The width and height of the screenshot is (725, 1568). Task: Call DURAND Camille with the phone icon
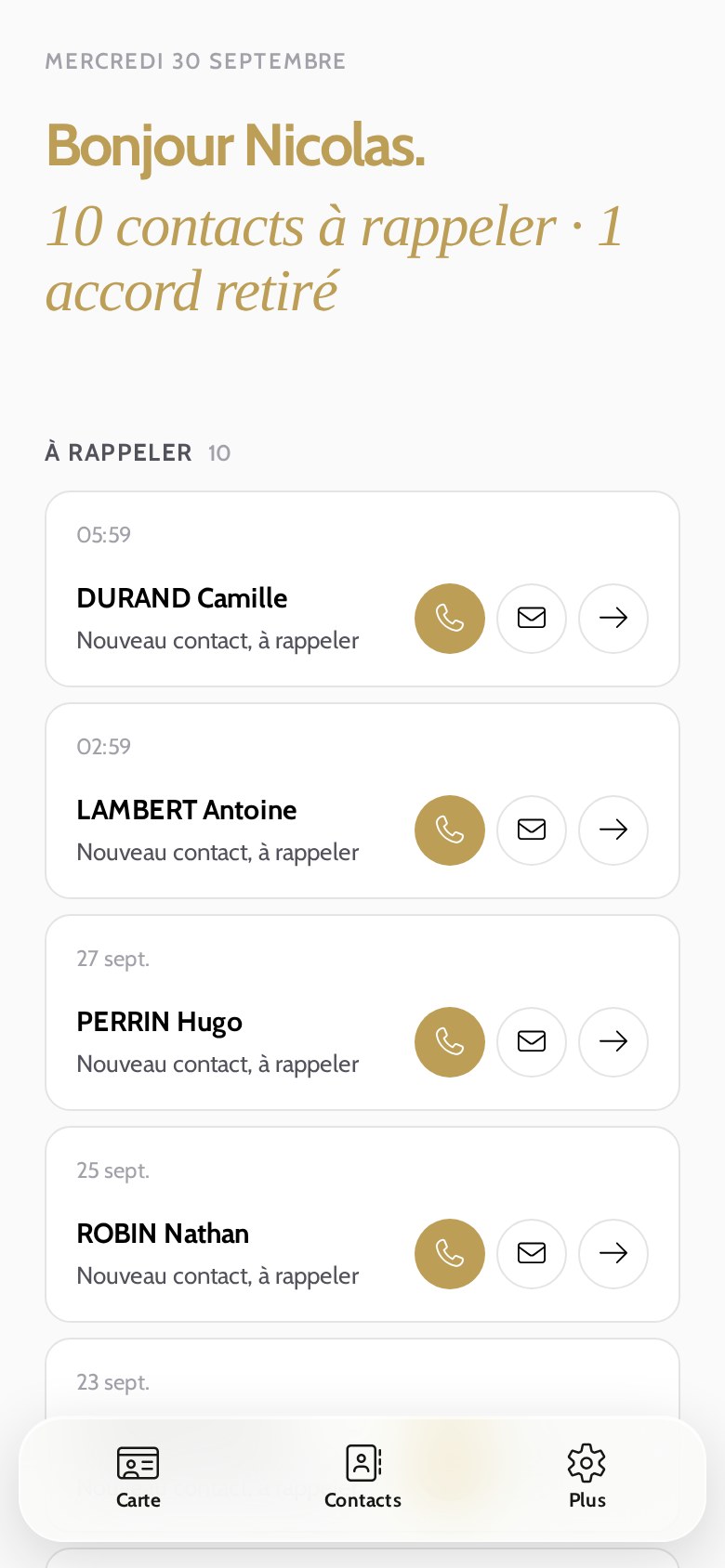click(450, 619)
